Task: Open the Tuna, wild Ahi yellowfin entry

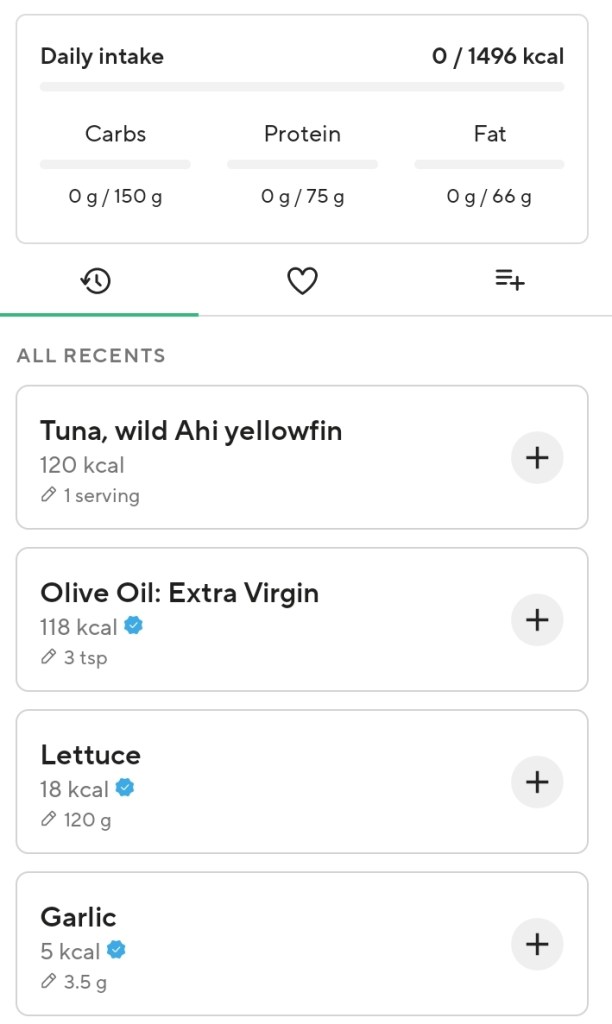Action: point(191,431)
